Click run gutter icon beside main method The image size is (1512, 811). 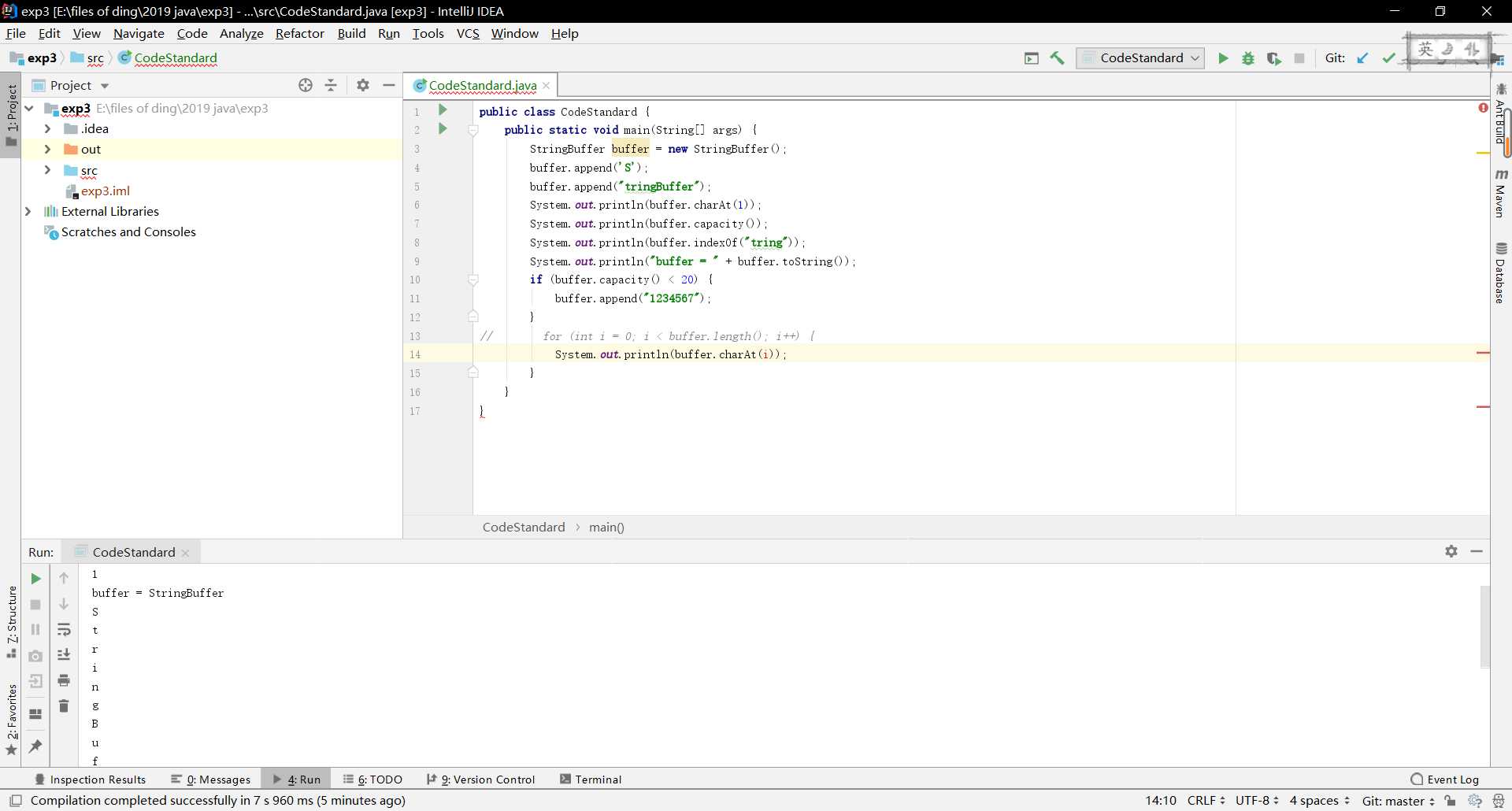tap(443, 128)
